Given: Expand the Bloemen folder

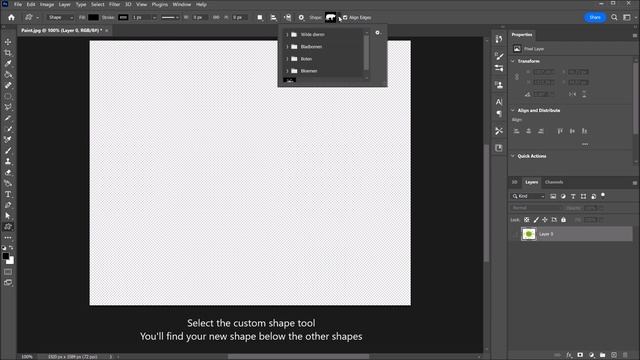Looking at the screenshot, I should [x=287, y=71].
